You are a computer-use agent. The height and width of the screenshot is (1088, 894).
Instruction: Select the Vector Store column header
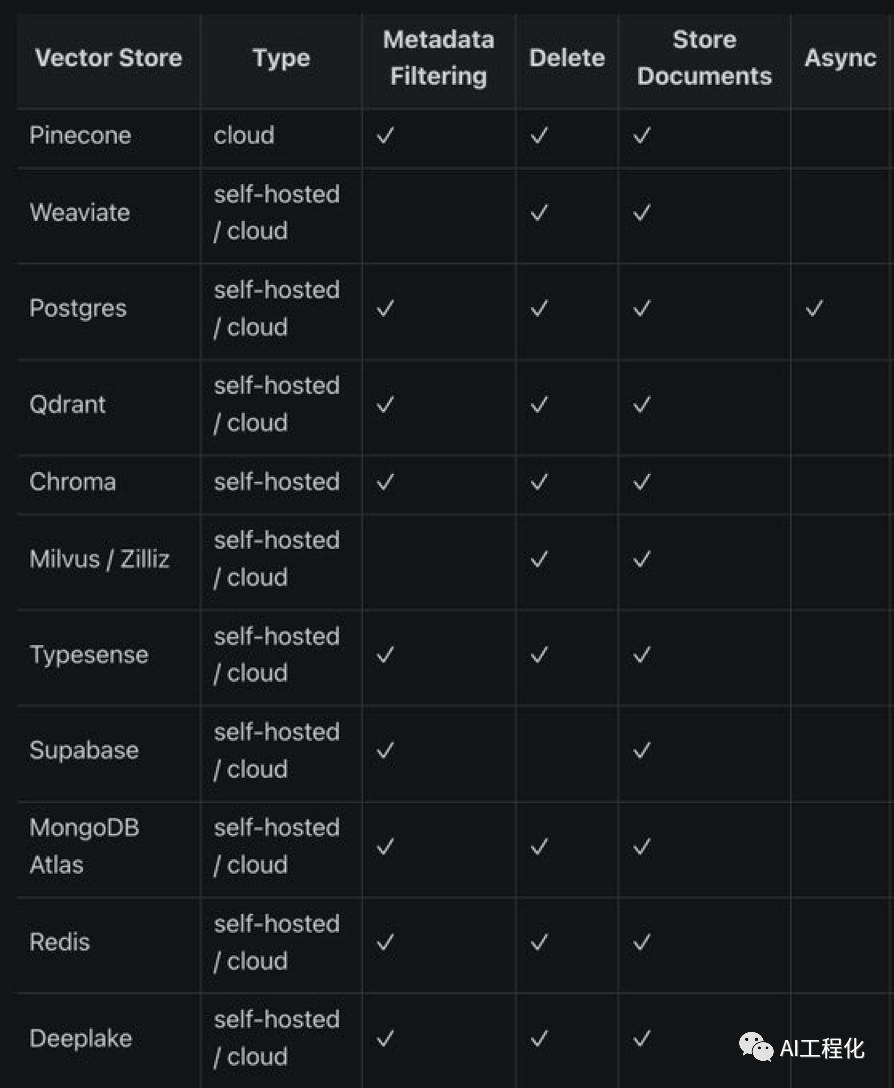tap(108, 58)
